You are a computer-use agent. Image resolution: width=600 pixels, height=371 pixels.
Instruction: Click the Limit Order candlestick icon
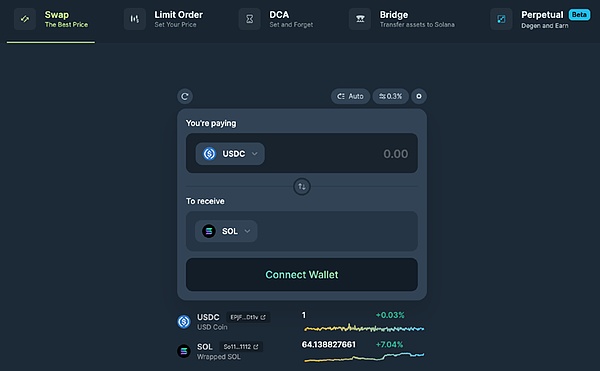coord(135,19)
